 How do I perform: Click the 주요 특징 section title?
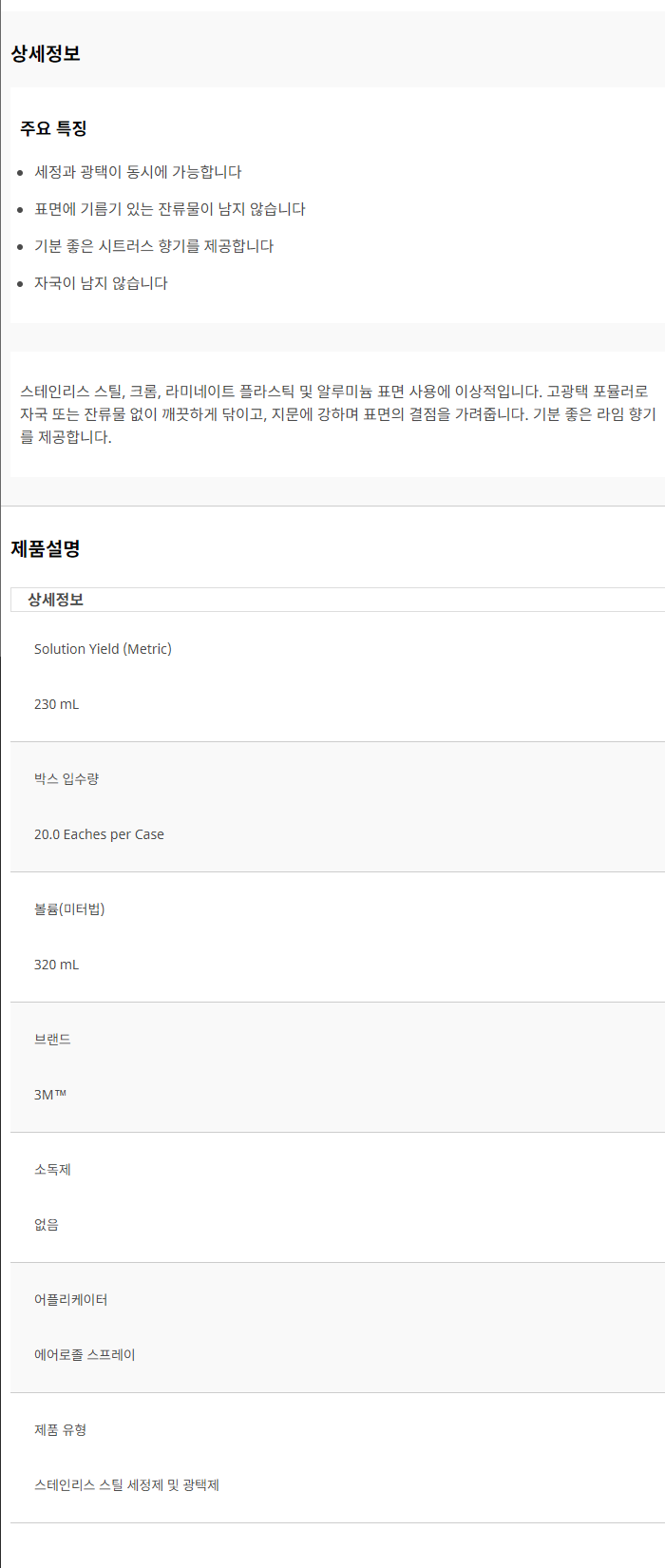(x=53, y=128)
